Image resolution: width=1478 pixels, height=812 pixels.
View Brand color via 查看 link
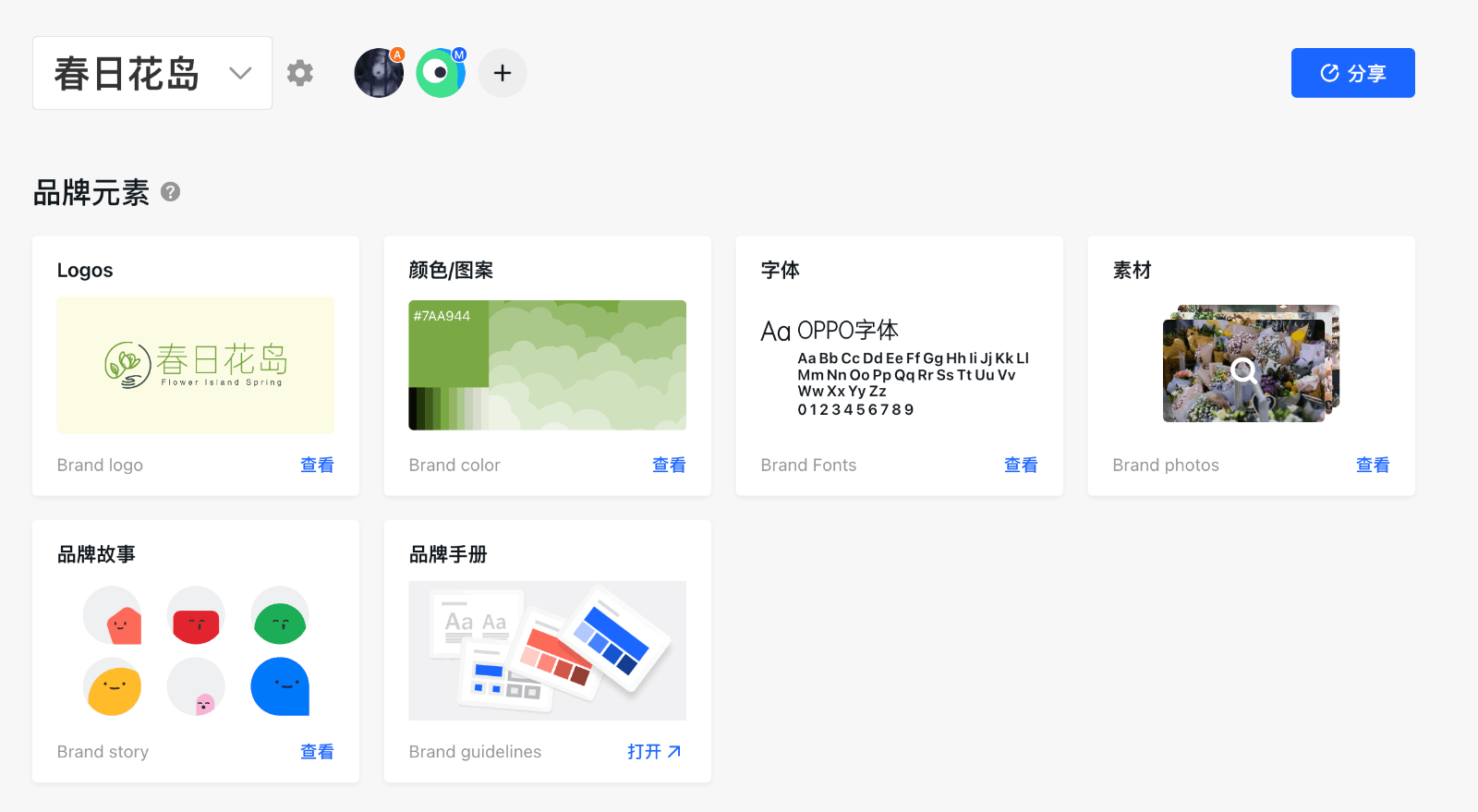(x=669, y=466)
